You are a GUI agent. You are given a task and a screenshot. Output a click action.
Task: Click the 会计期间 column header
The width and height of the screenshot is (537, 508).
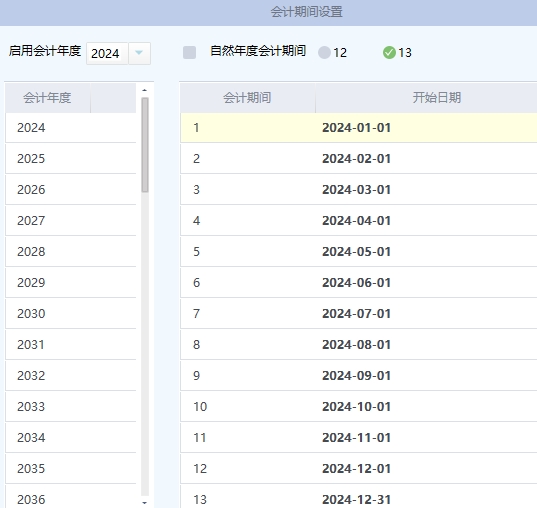[x=248, y=98]
